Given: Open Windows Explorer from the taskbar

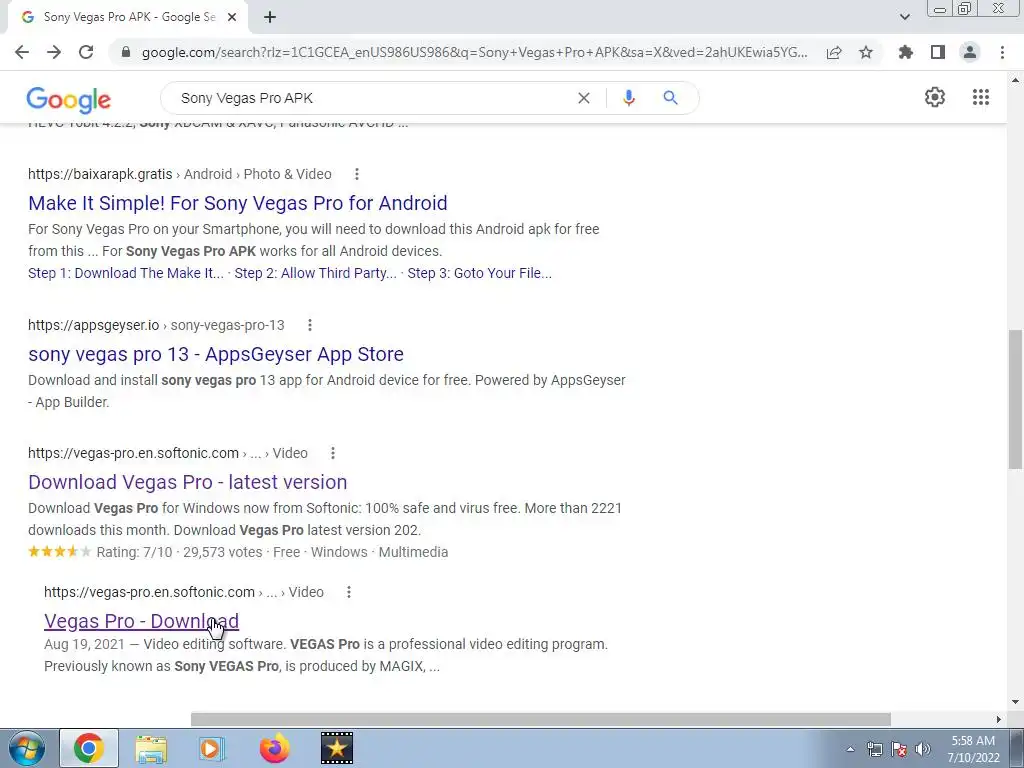Looking at the screenshot, I should click(x=151, y=748).
